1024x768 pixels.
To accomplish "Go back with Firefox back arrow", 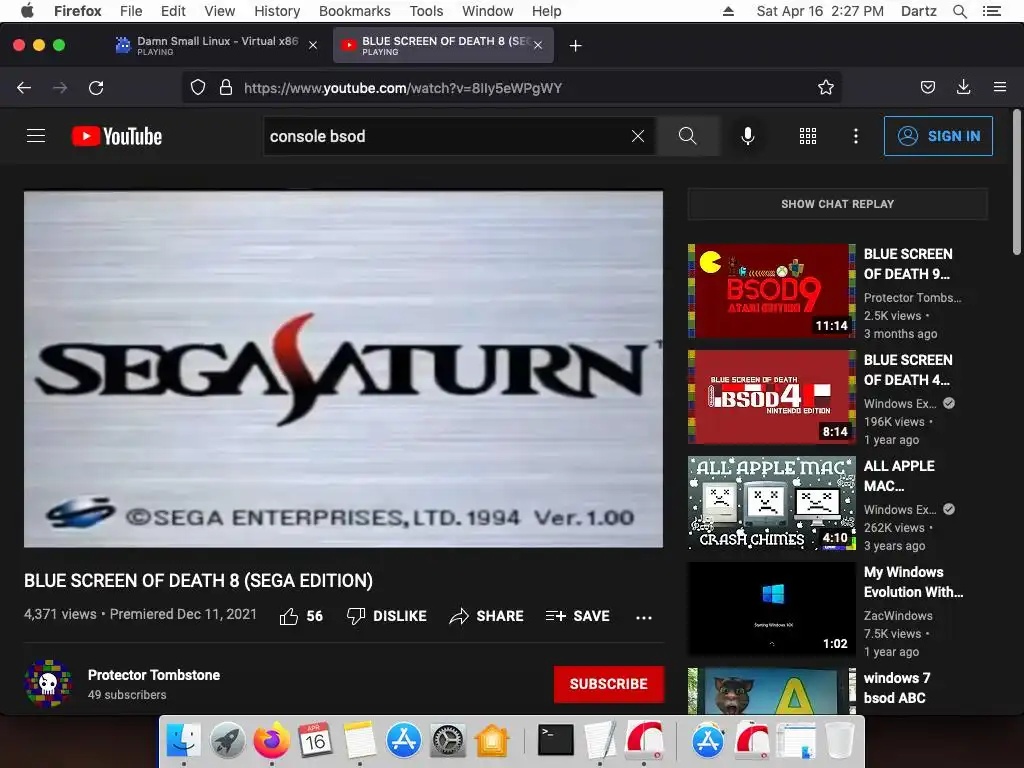I will tap(24, 88).
